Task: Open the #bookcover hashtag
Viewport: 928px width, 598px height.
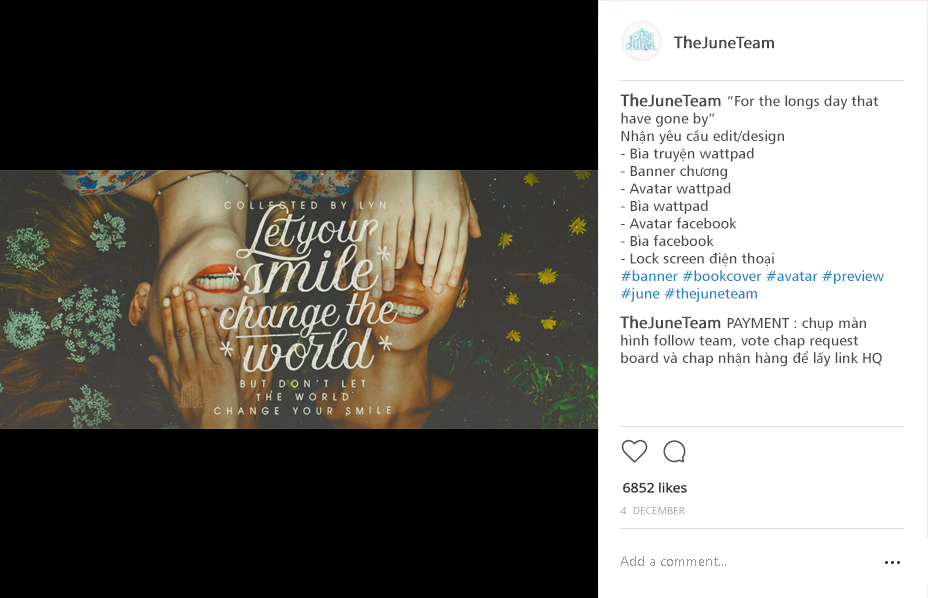Action: coord(721,276)
